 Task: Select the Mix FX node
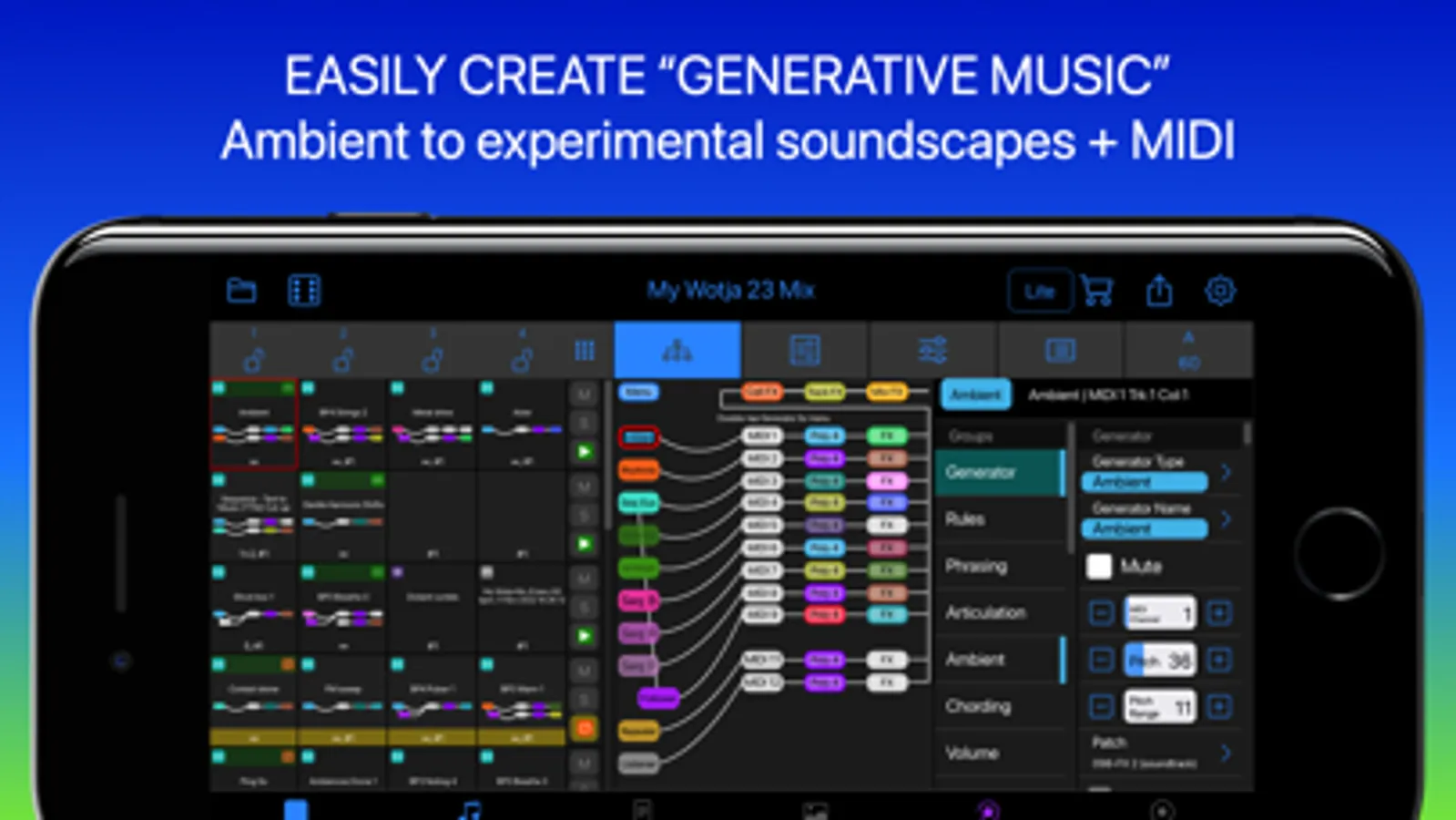pos(886,393)
